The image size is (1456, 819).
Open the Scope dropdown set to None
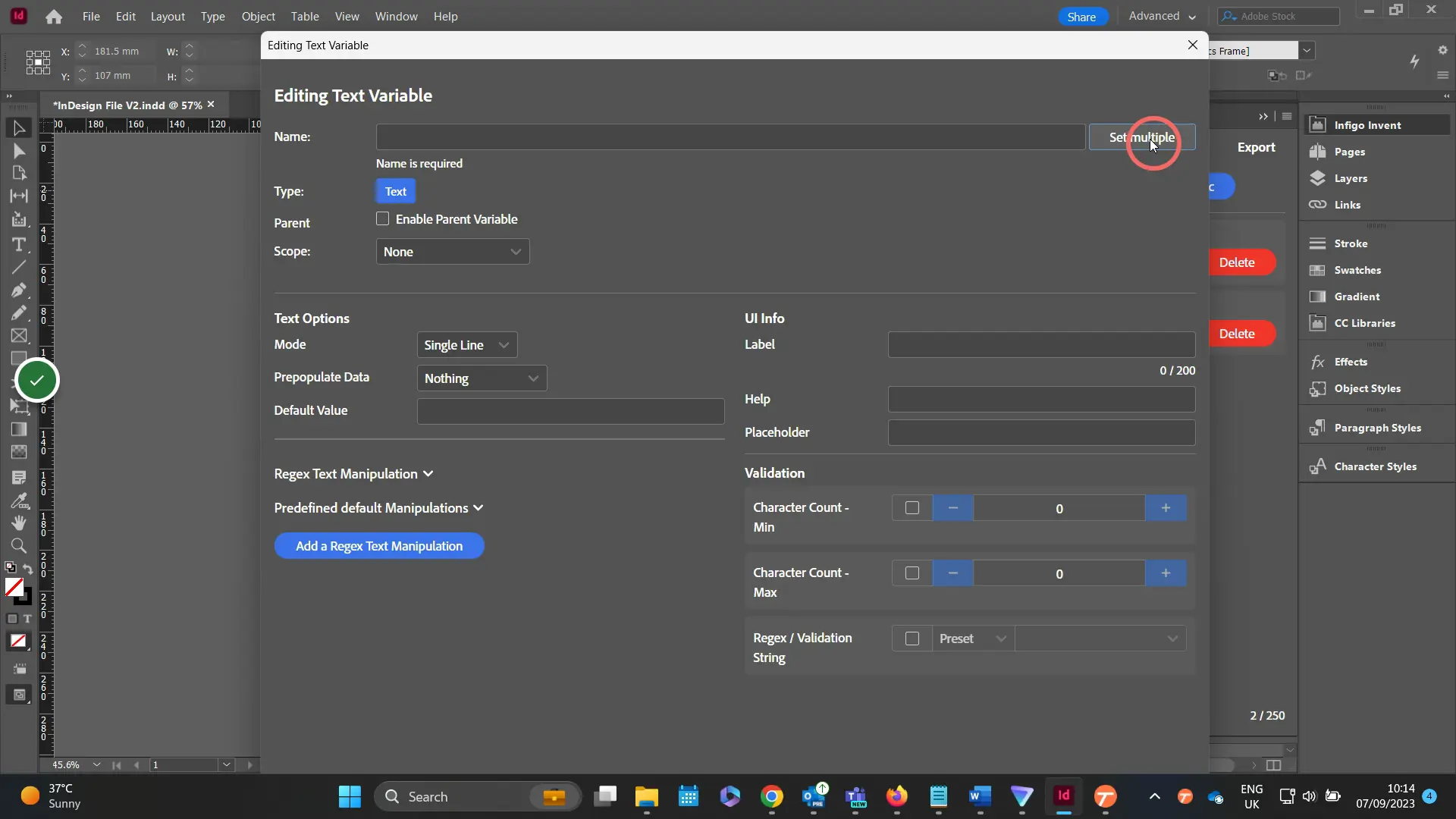coord(453,252)
